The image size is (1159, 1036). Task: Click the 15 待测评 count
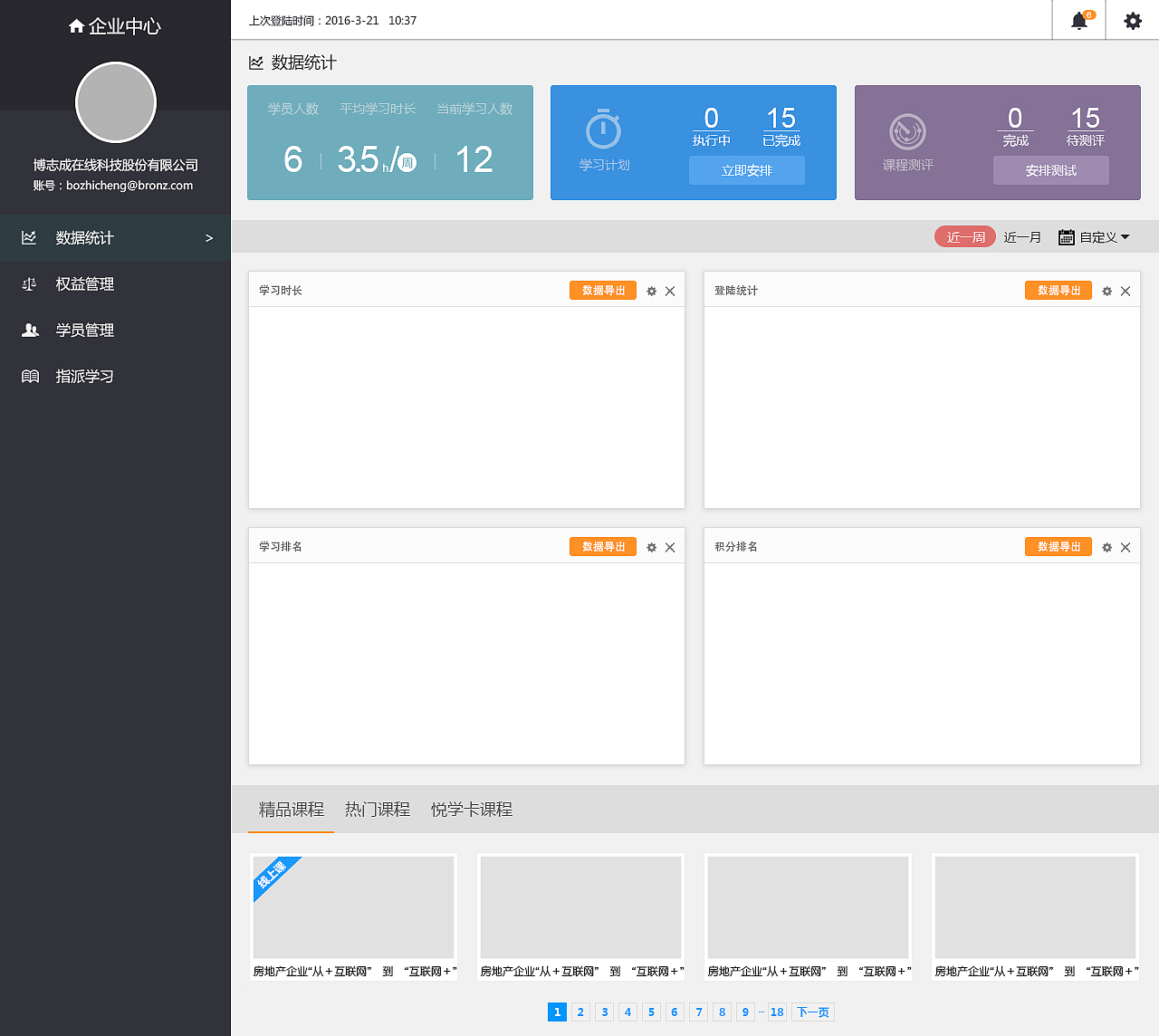[x=1085, y=126]
